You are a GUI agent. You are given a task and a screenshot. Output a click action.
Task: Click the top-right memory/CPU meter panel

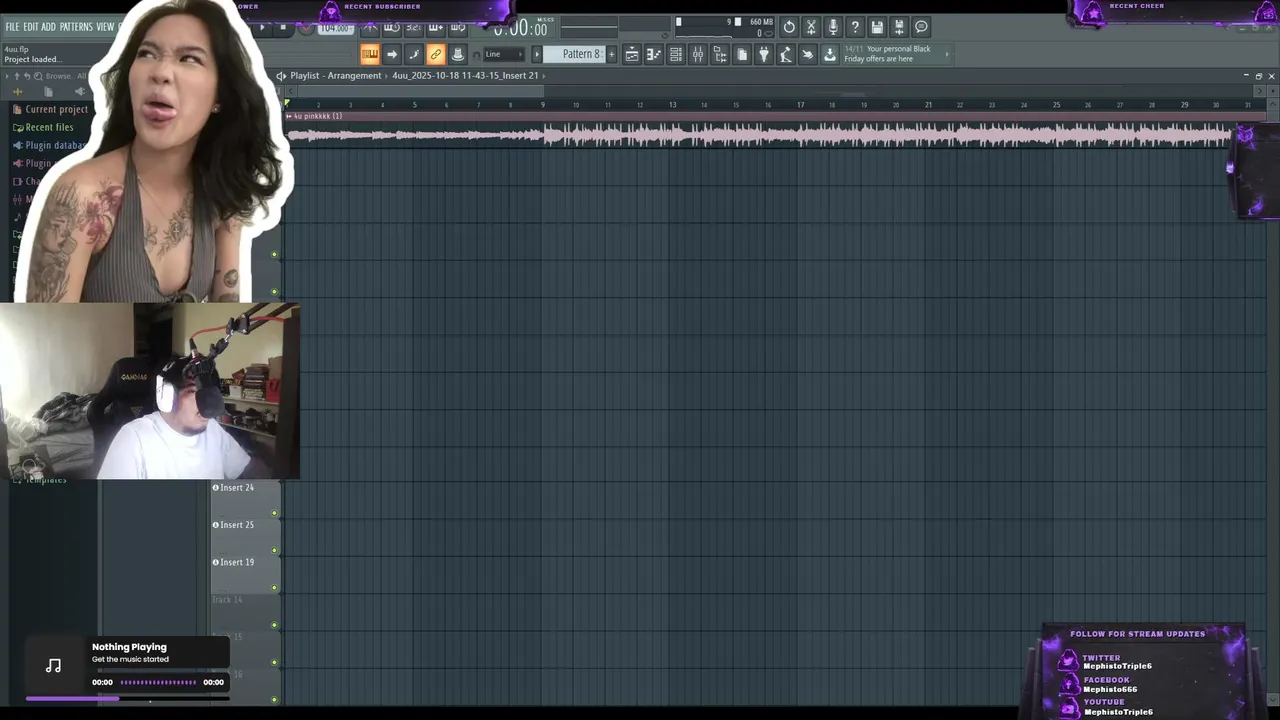pos(725,27)
